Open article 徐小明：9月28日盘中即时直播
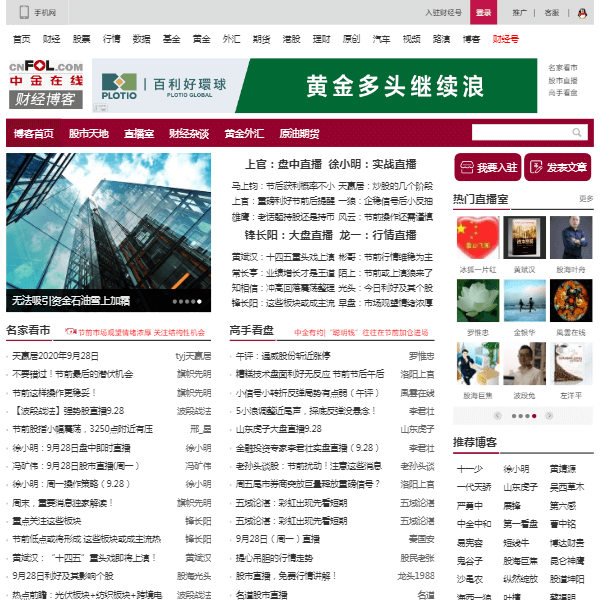The image size is (600, 600). 71,448
